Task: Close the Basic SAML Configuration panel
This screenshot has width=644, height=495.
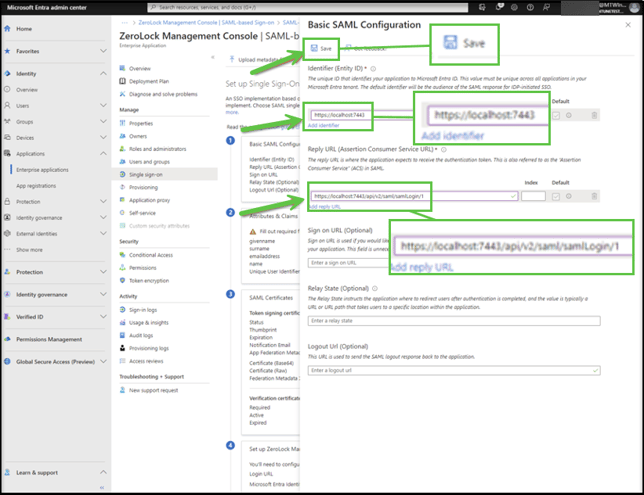Action: point(628,25)
